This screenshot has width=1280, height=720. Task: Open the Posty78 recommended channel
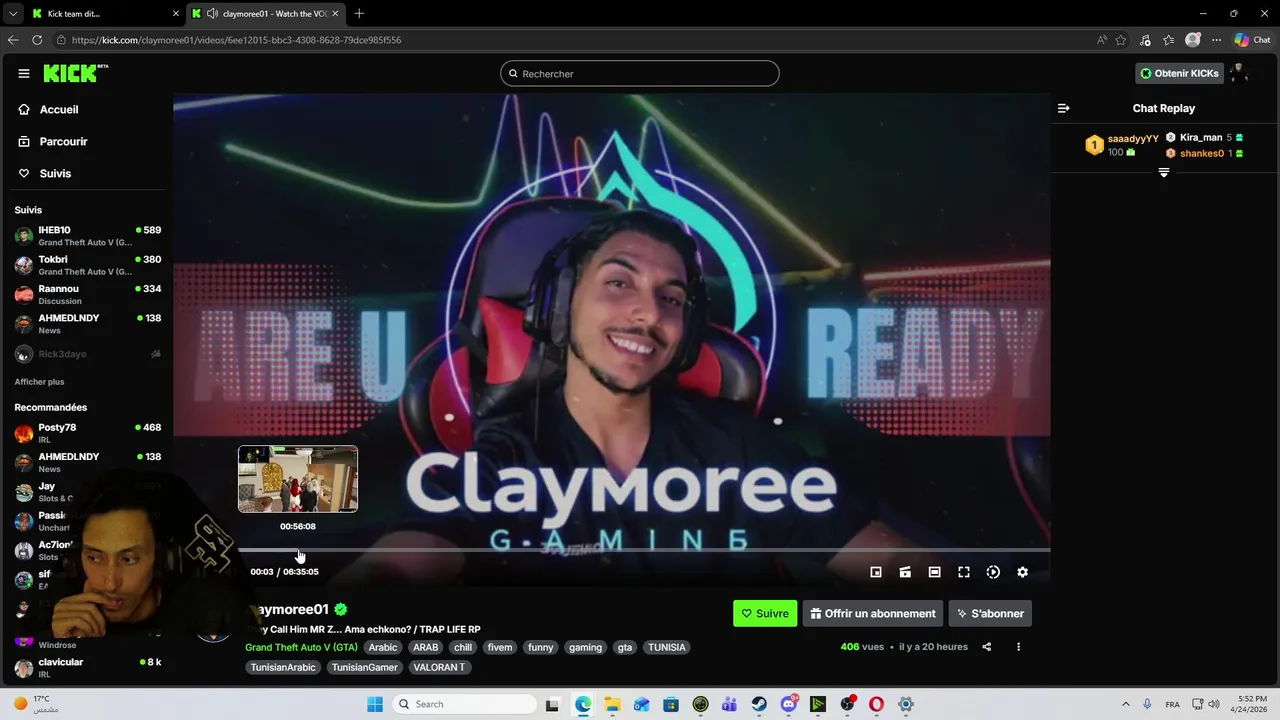(x=87, y=433)
